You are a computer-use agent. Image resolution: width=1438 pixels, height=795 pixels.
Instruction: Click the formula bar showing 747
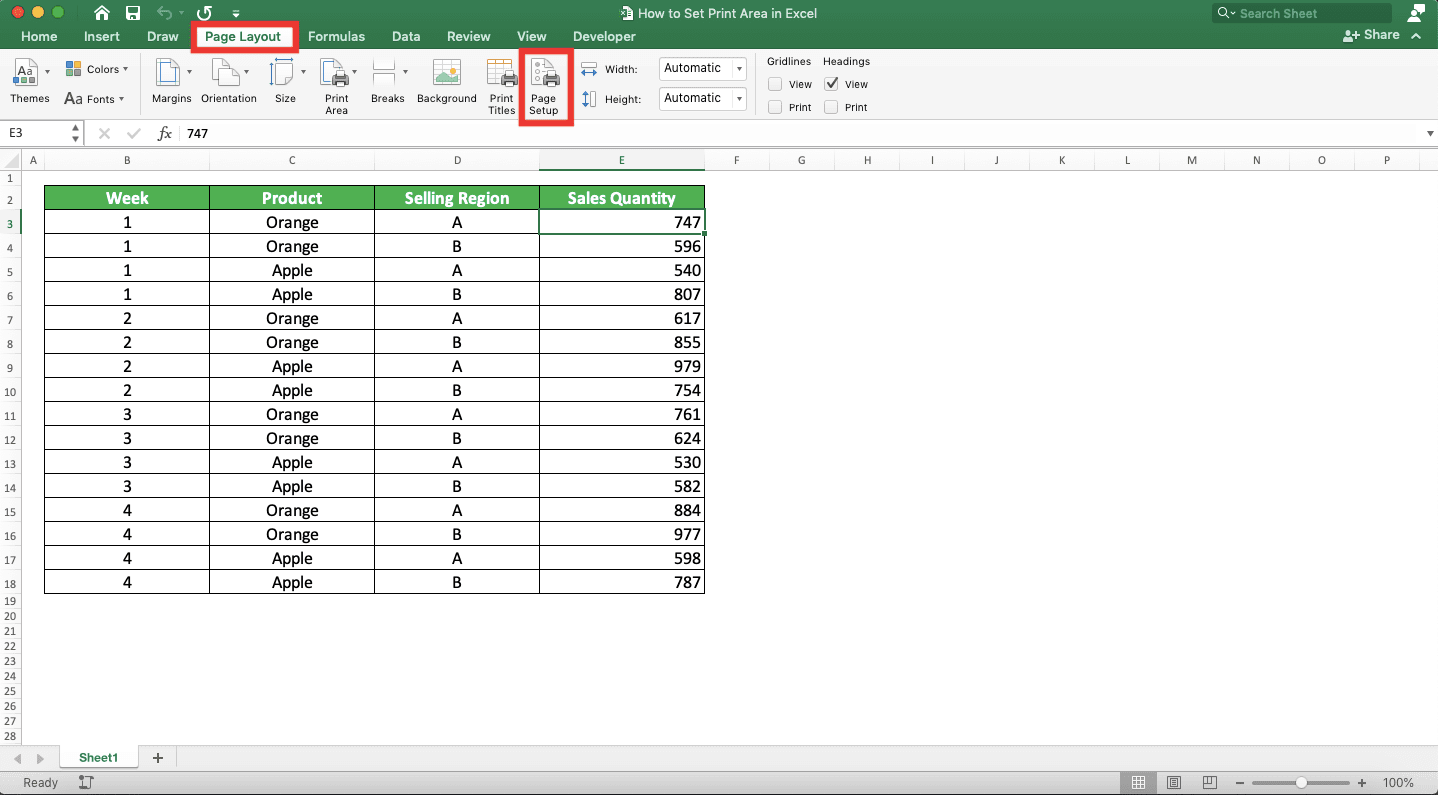(x=800, y=133)
